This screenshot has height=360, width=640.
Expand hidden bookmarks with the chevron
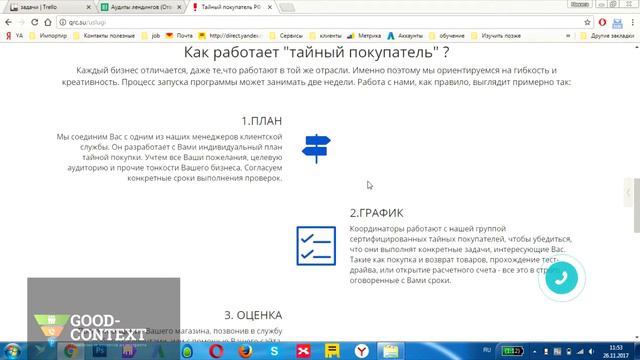568,36
